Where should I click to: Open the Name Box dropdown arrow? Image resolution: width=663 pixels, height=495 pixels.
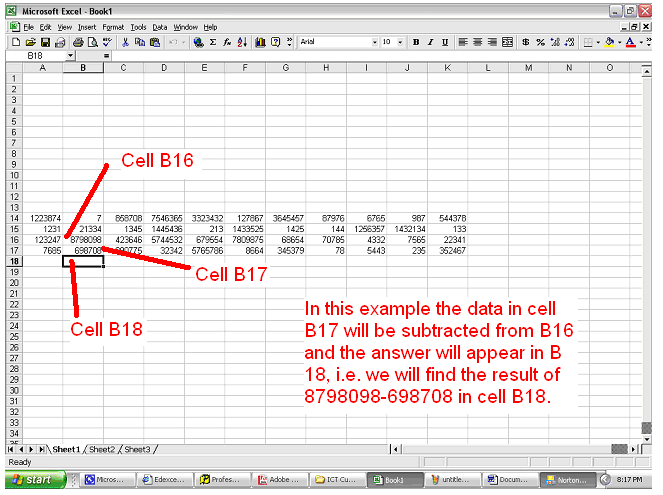click(x=70, y=56)
